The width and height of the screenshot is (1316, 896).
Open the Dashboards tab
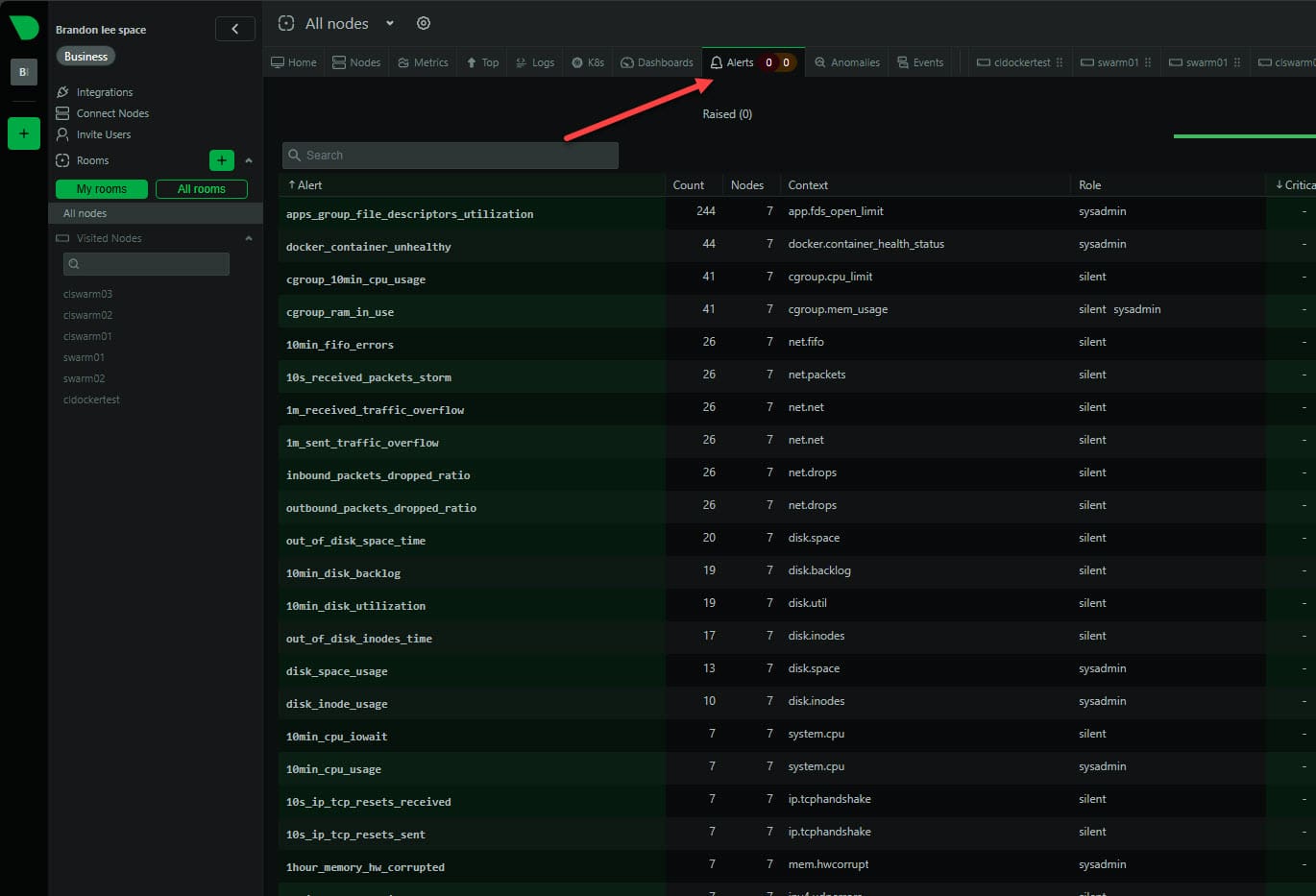click(x=657, y=61)
